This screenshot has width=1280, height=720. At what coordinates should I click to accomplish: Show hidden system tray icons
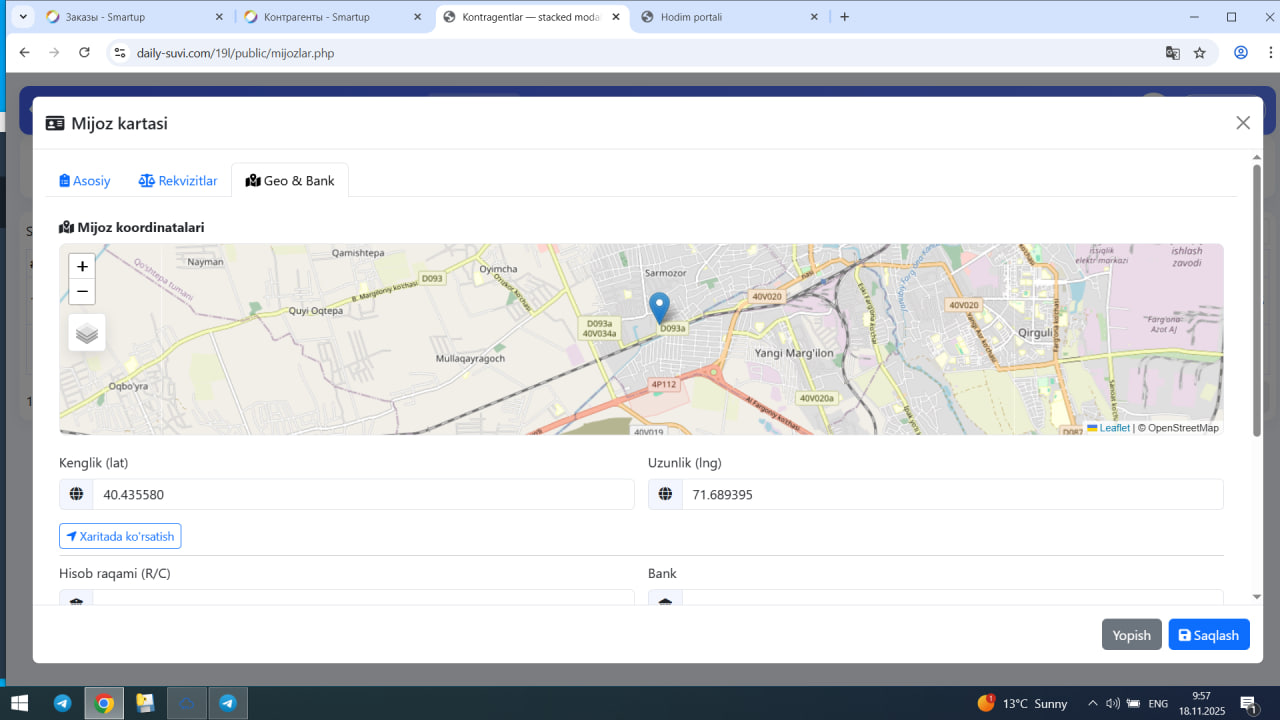tap(1092, 703)
